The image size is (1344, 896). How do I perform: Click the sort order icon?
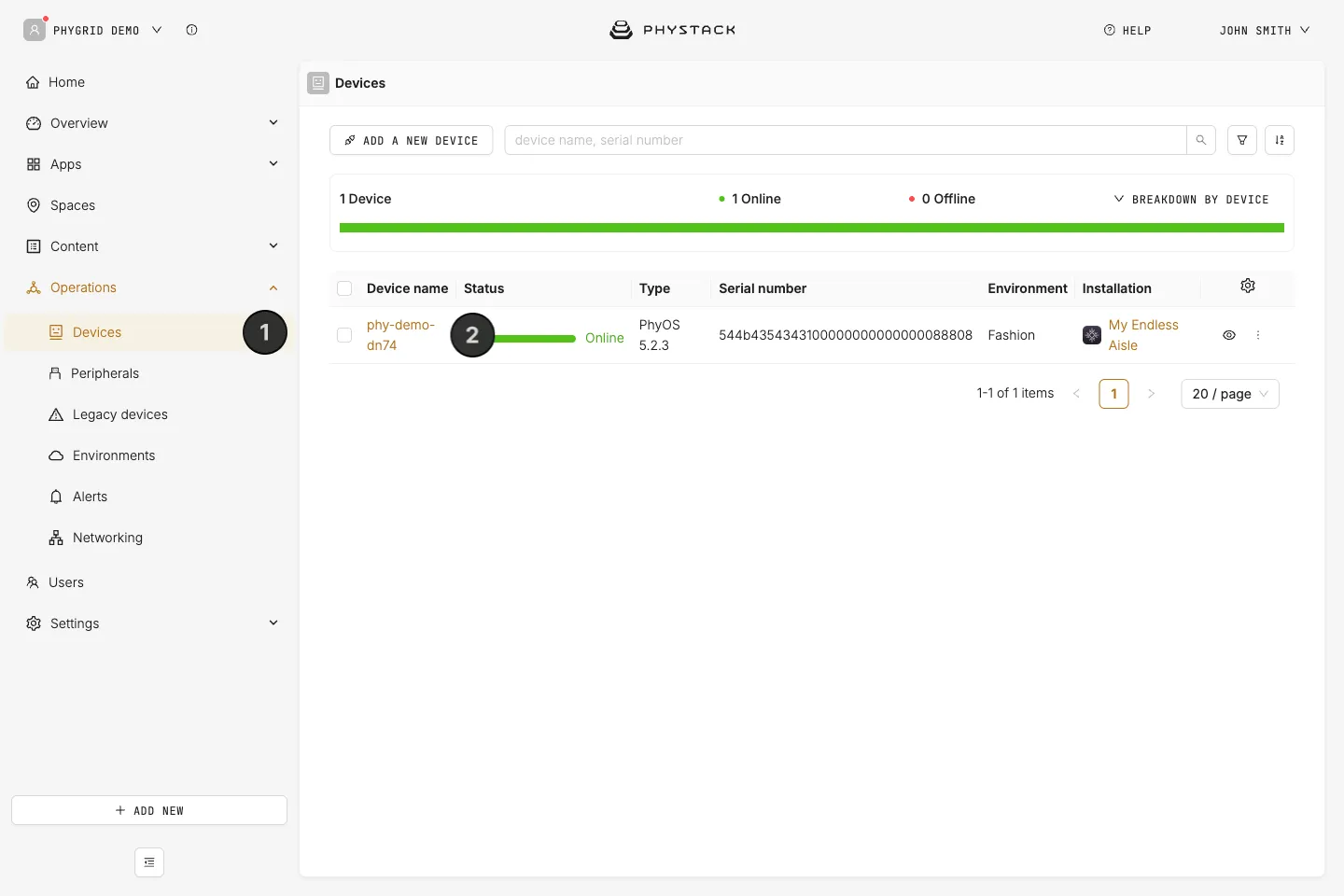[1280, 140]
